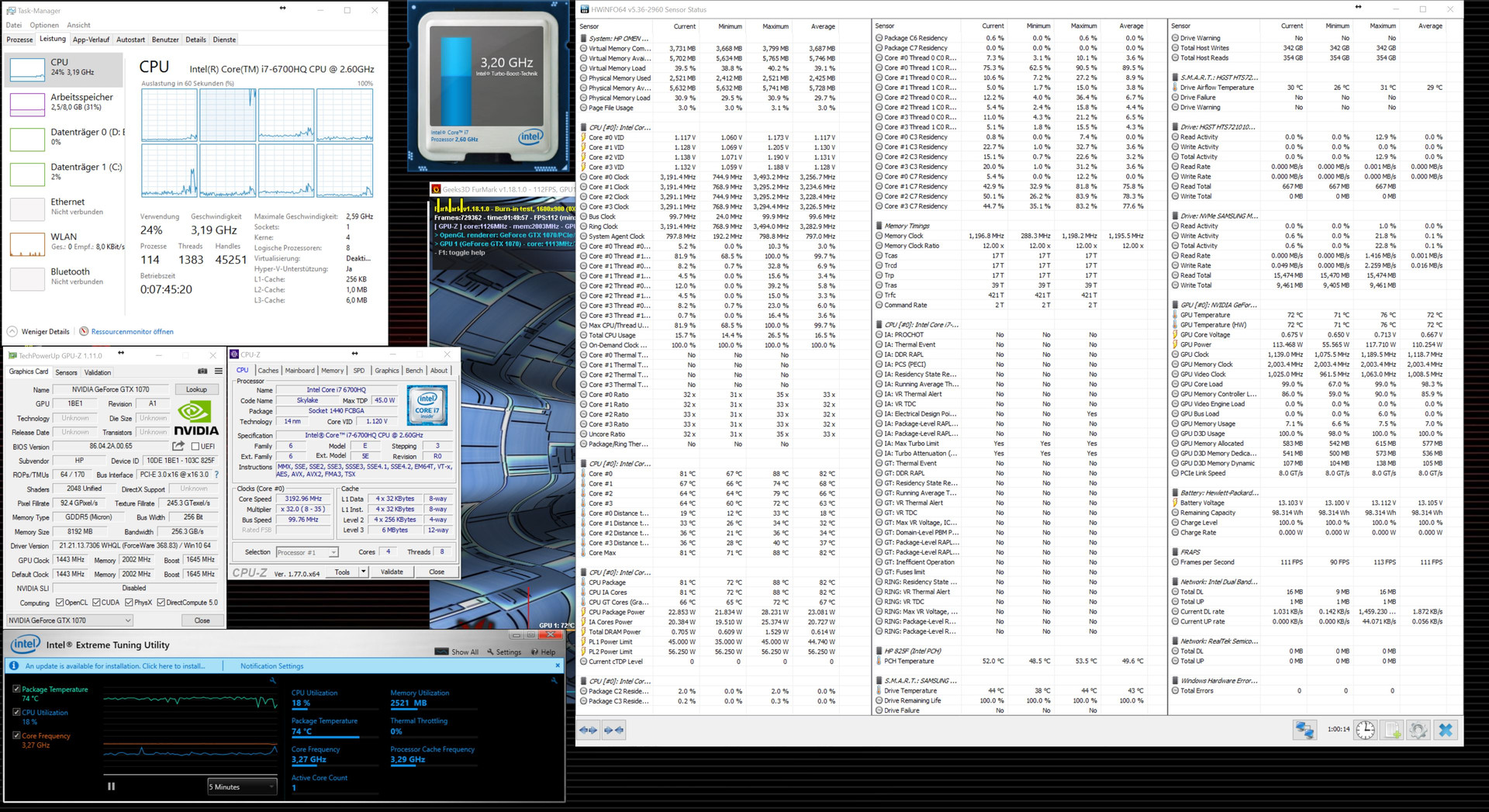Click Tools button in CPU-Z
The height and width of the screenshot is (812, 1489).
[342, 572]
